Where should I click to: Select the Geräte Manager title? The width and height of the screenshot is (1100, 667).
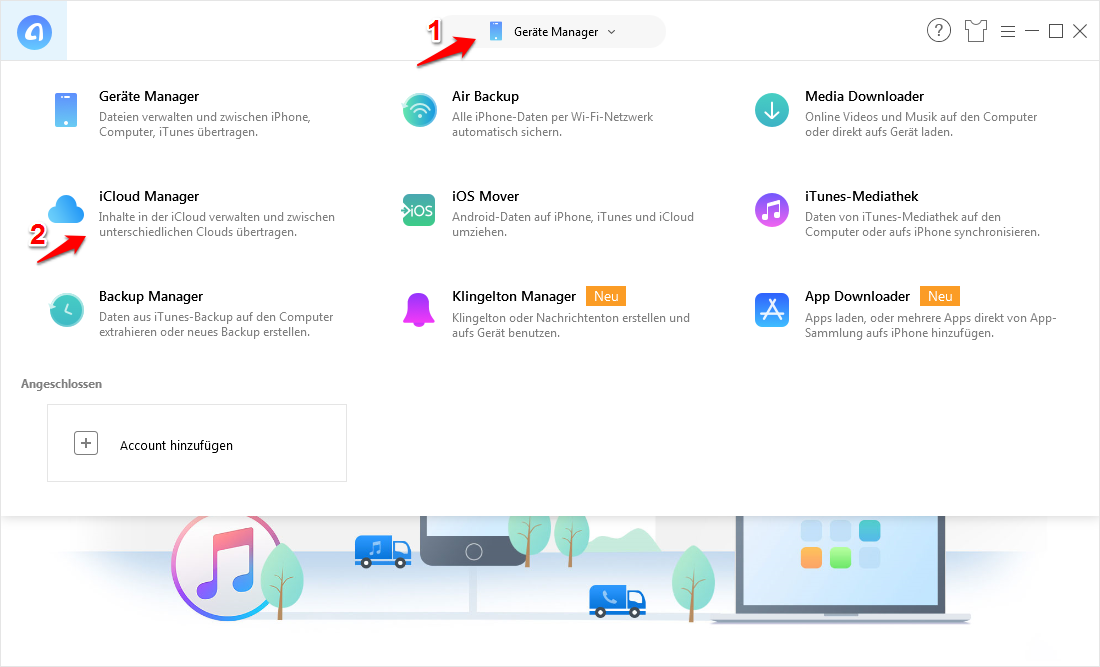tap(149, 96)
